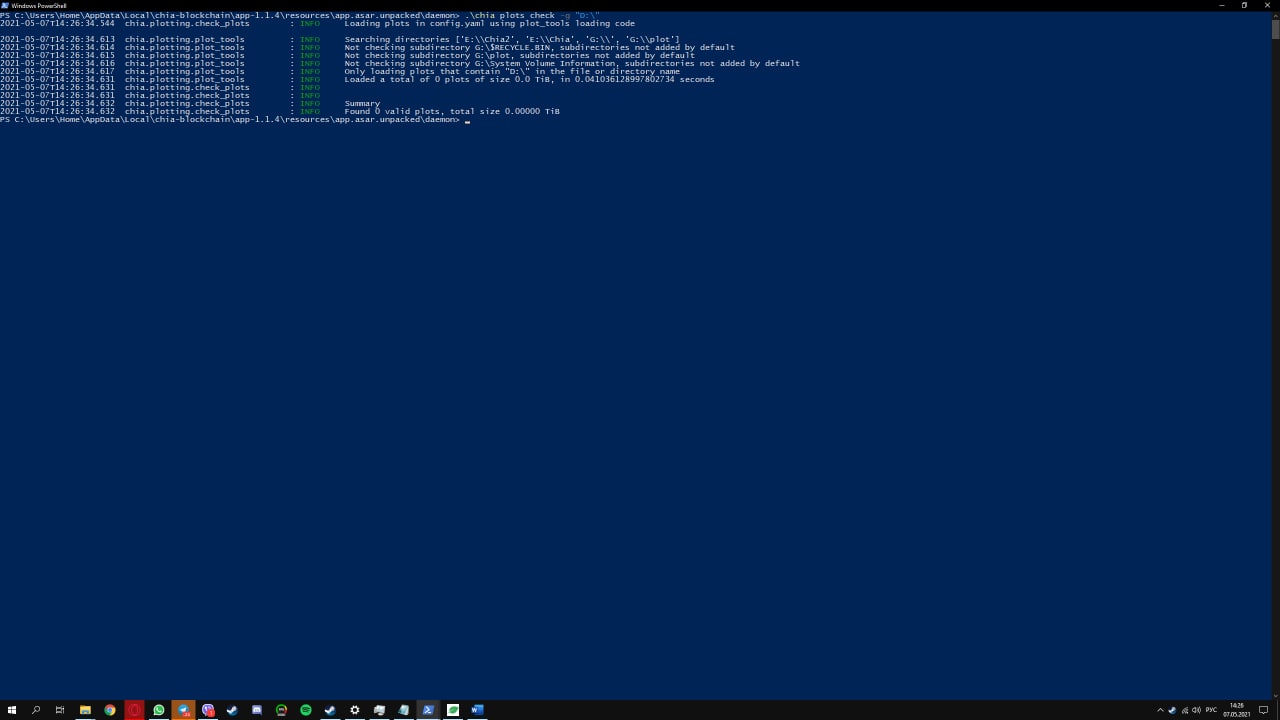Image resolution: width=1280 pixels, height=720 pixels.
Task: Close the PowerShell window
Action: pyautogui.click(x=1267, y=5)
